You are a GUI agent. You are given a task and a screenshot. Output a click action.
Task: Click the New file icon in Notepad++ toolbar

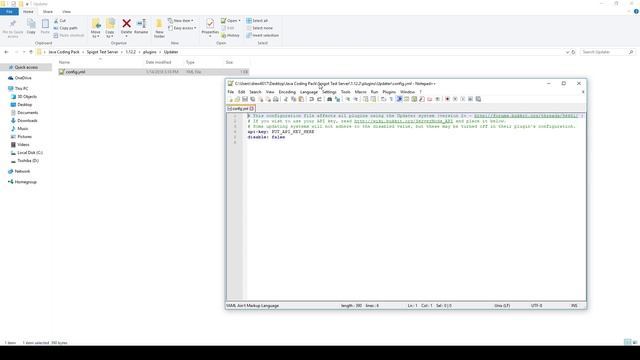[x=231, y=99]
